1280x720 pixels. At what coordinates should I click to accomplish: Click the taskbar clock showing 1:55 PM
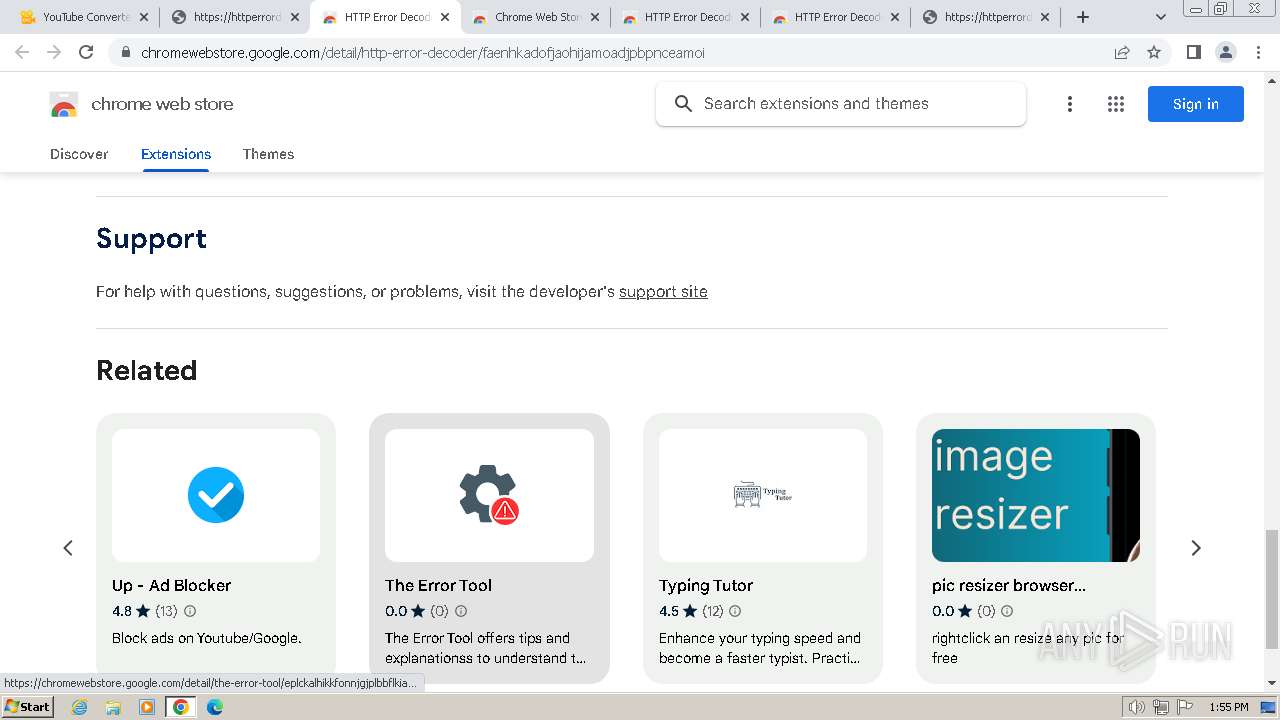[1229, 707]
